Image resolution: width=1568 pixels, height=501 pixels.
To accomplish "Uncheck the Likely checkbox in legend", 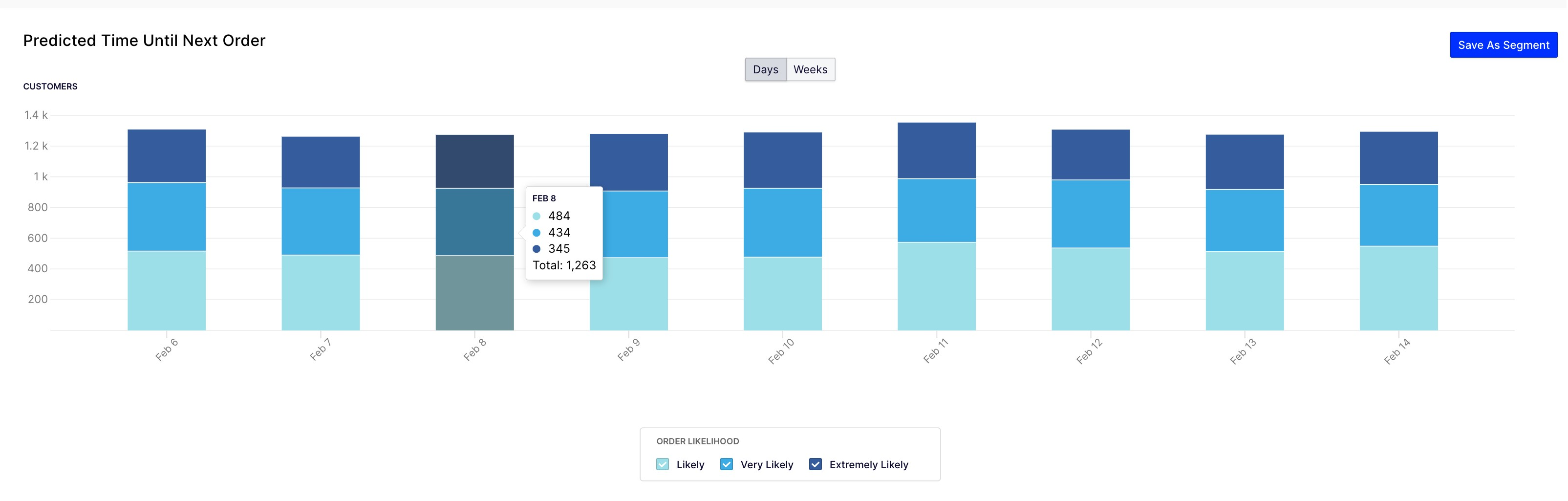I will coord(662,464).
